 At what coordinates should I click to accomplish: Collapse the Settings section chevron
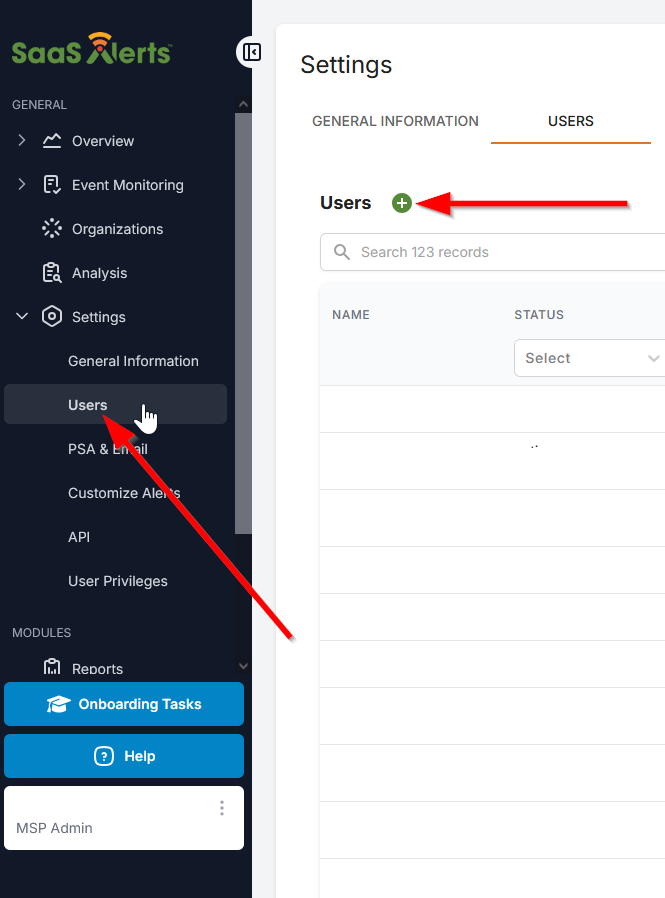(22, 317)
